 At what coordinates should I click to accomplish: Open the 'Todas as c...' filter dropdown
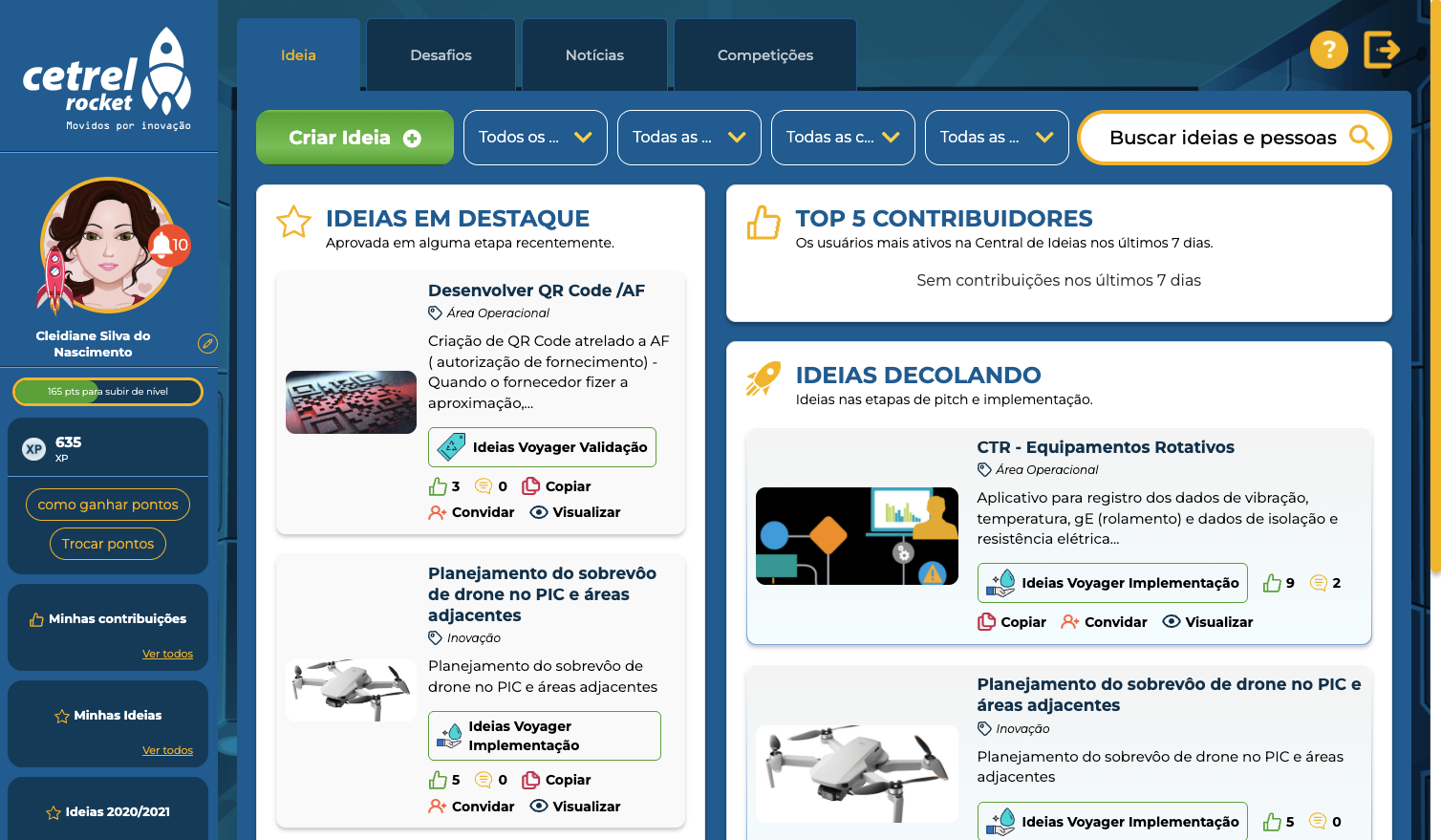[x=843, y=138]
